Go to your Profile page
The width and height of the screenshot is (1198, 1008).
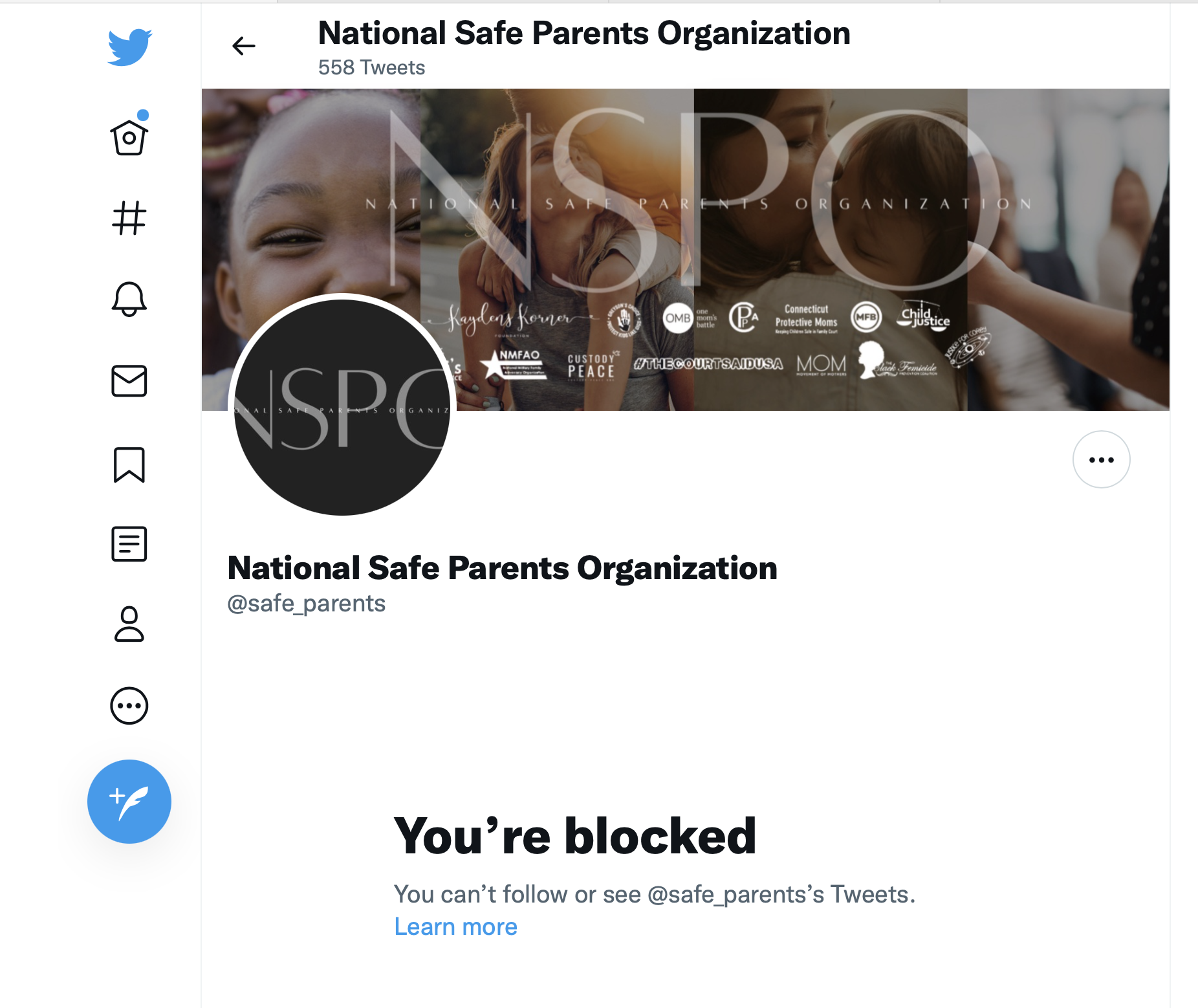[x=129, y=624]
